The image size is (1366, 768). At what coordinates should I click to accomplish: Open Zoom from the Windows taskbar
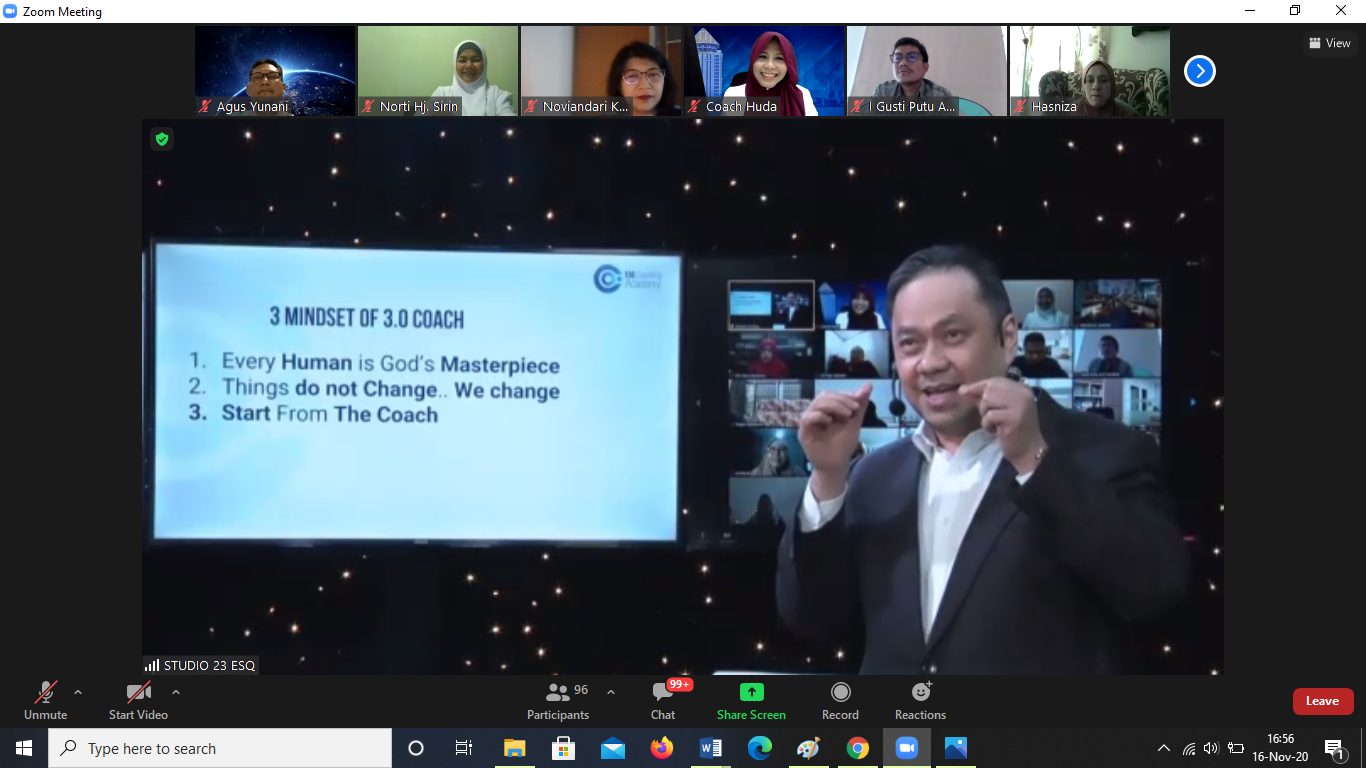(x=907, y=748)
